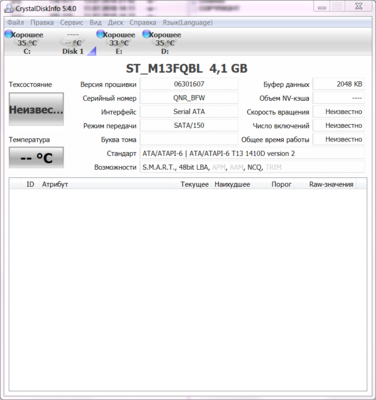Click the -- °C temperature button

(36, 158)
